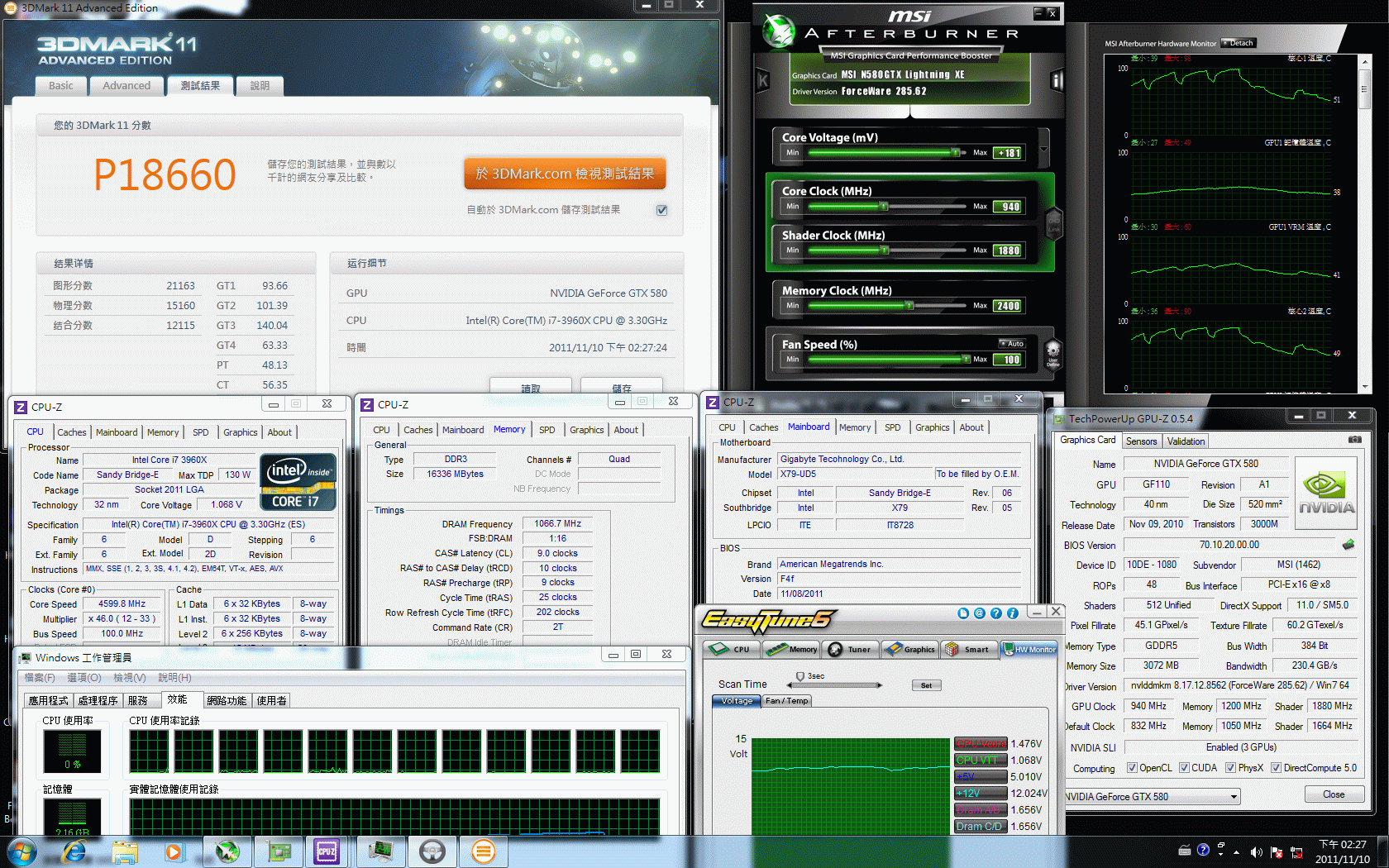This screenshot has width=1389, height=868.
Task: Click 3DMark 儲存 save button
Action: click(x=622, y=387)
